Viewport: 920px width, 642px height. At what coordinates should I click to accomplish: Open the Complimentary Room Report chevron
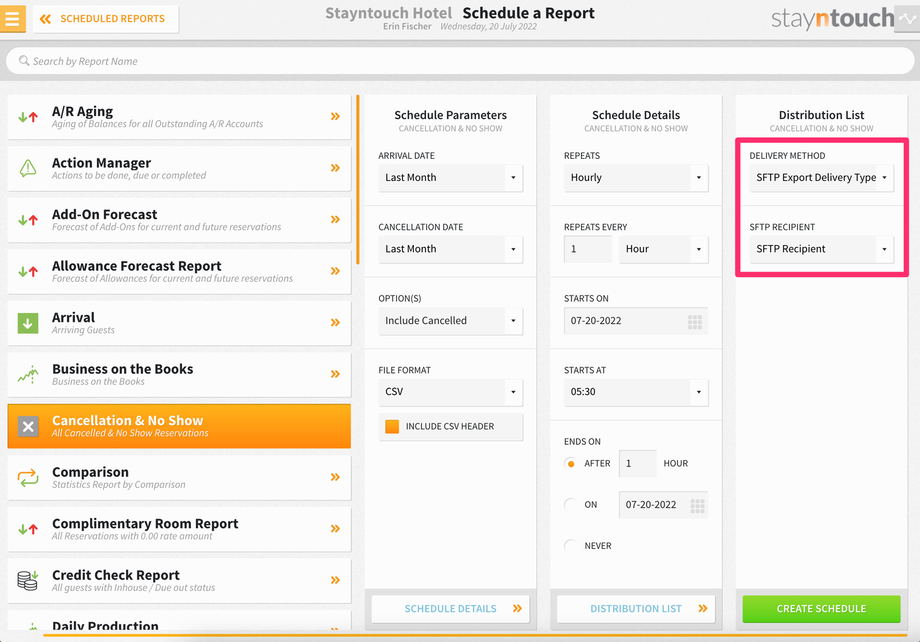point(335,528)
